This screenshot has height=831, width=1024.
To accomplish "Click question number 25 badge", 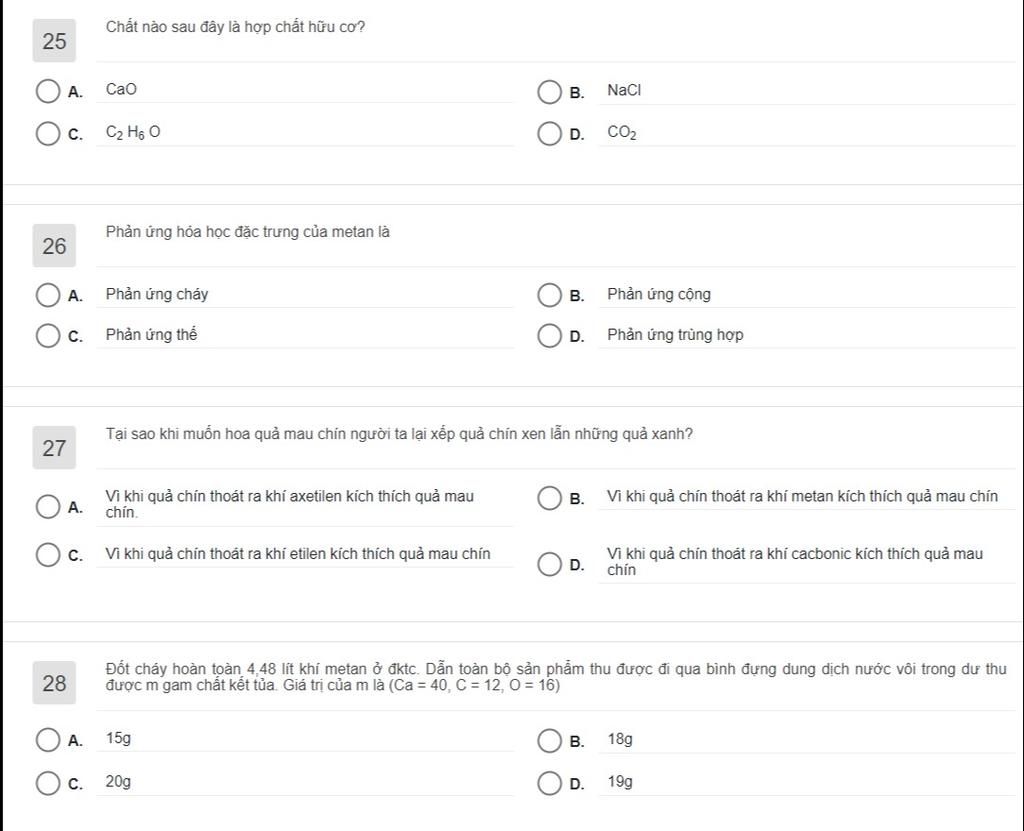I will pos(54,41).
